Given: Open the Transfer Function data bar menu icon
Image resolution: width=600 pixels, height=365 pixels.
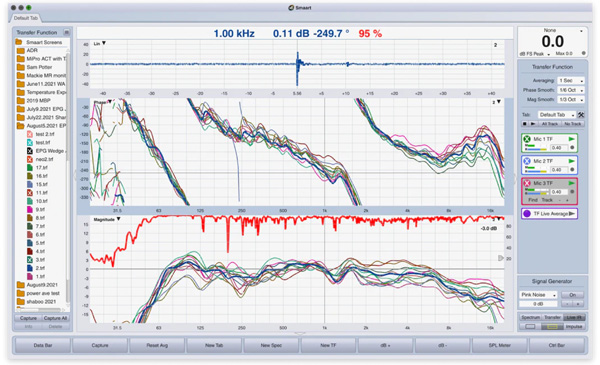Looking at the screenshot, I should 67,32.
